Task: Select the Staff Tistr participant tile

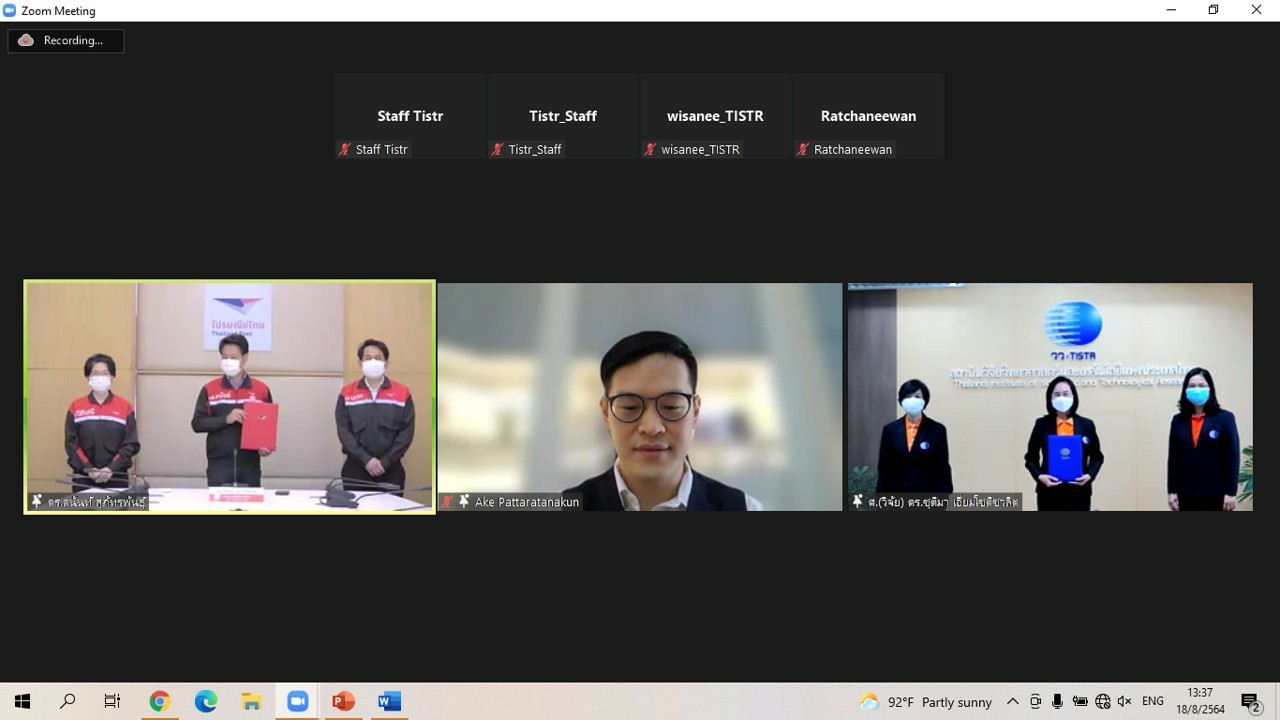Action: [410, 116]
